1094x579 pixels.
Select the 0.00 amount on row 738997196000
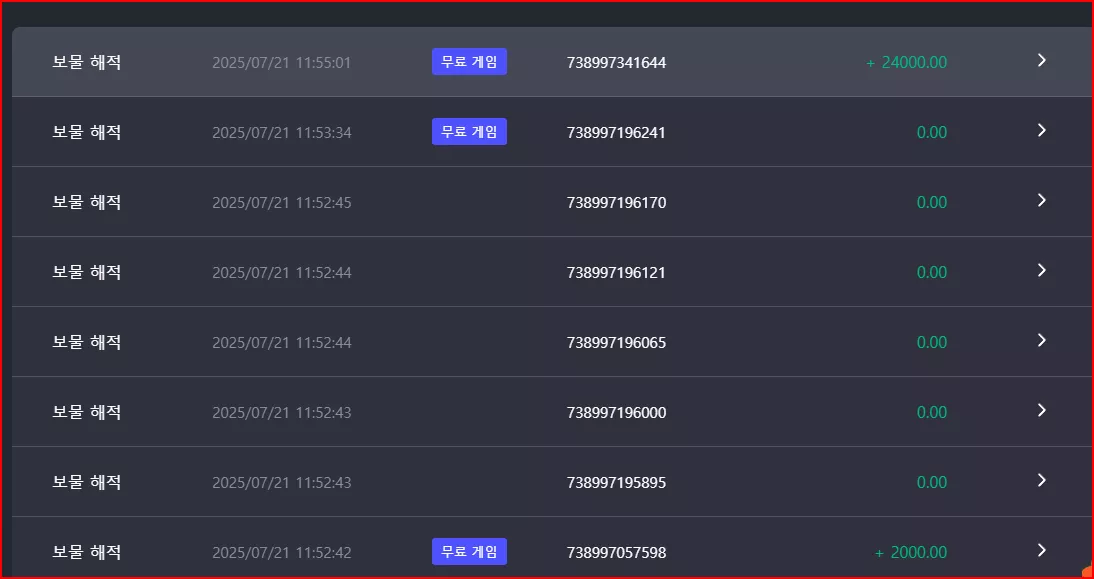(931, 412)
